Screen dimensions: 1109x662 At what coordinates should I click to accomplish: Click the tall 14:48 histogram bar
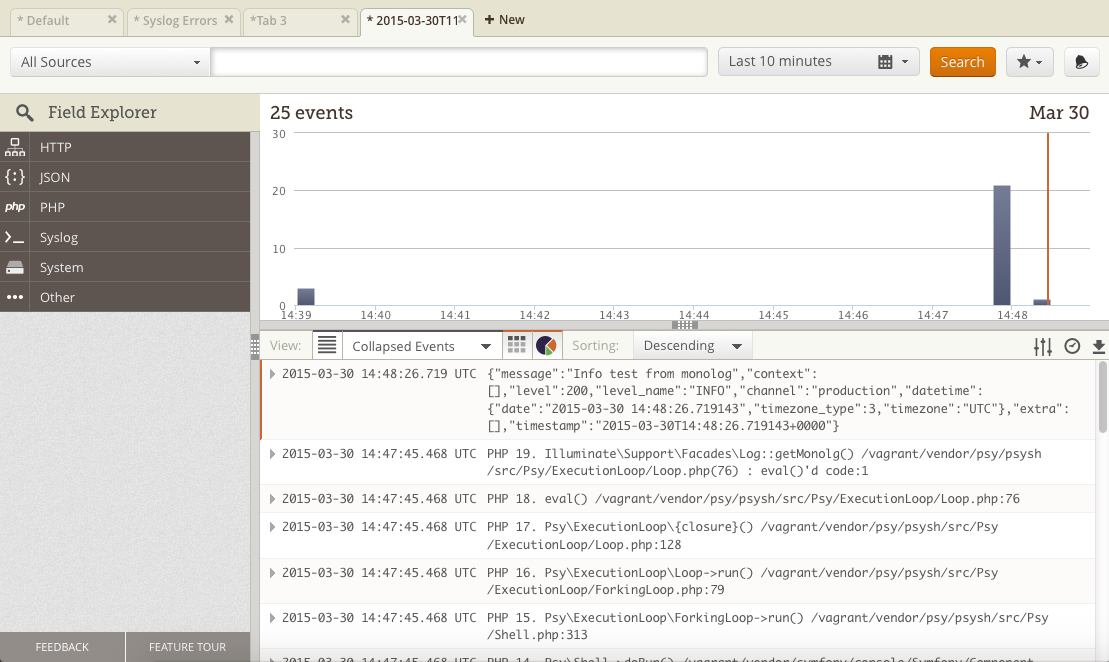pos(1001,245)
